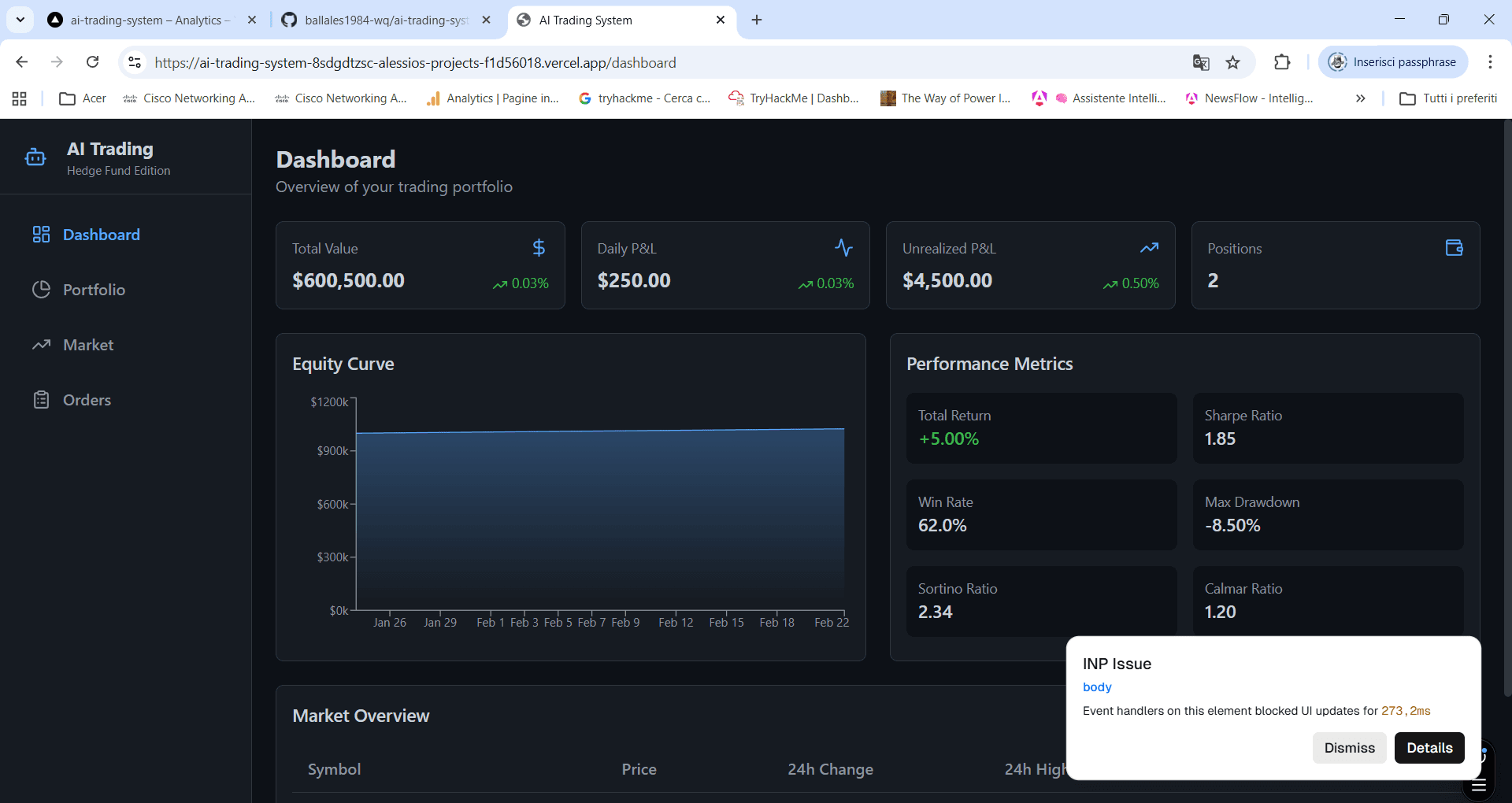1512x803 pixels.
Task: Click the trend arrow icon on Unrealized P&L
Action: coord(1149,247)
